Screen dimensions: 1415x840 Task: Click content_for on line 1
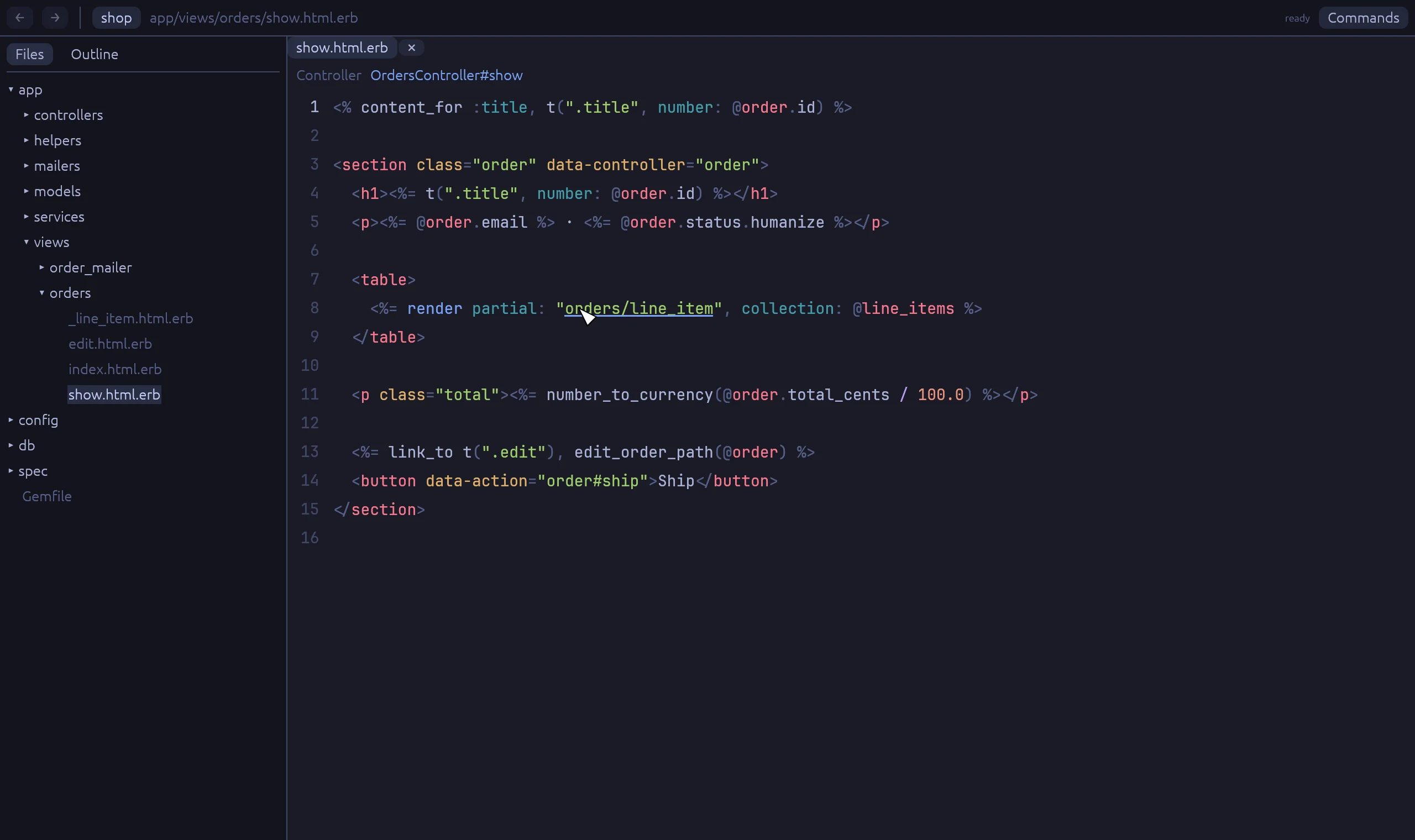pos(411,108)
